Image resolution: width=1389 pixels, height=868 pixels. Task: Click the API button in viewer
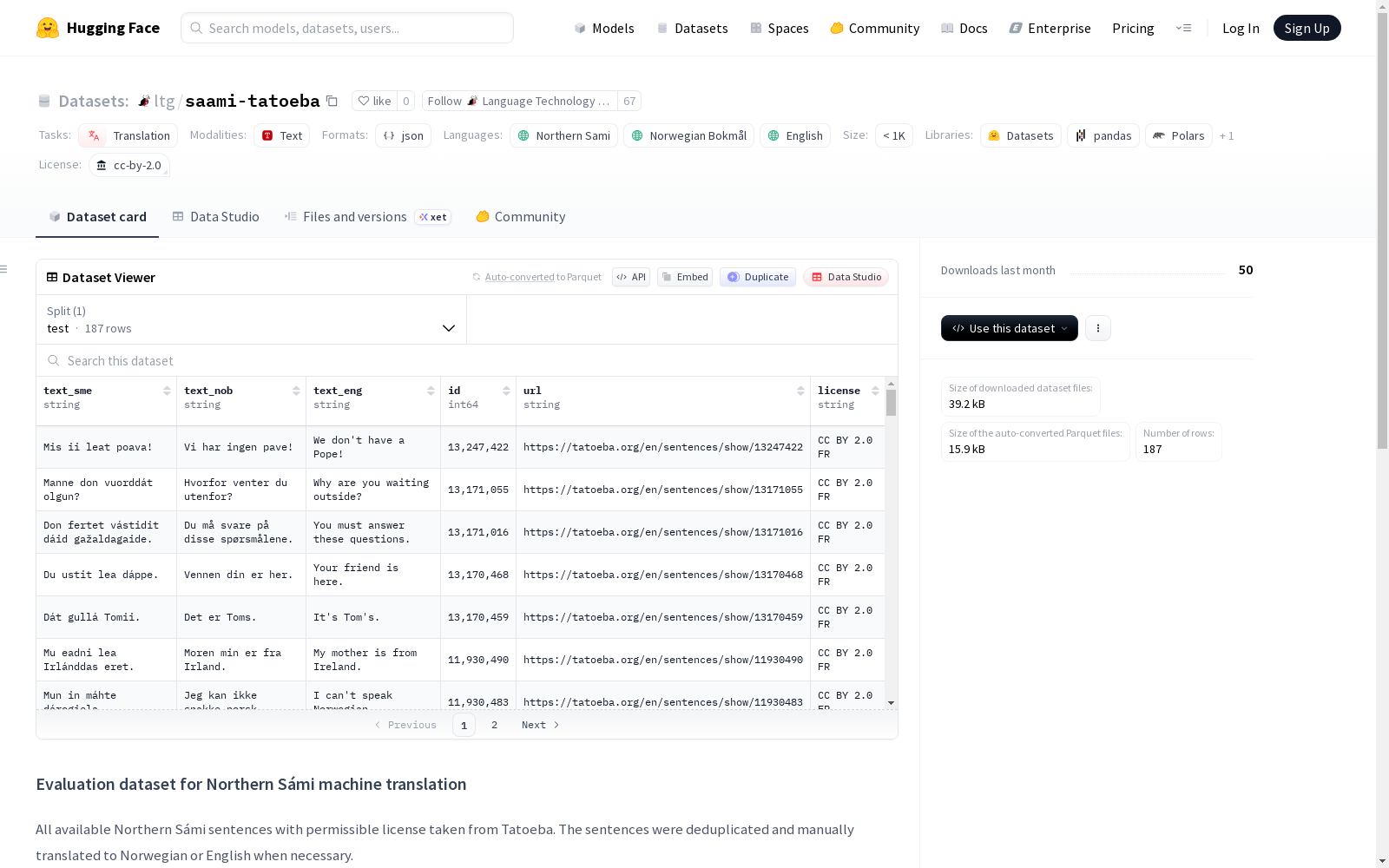pos(631,277)
